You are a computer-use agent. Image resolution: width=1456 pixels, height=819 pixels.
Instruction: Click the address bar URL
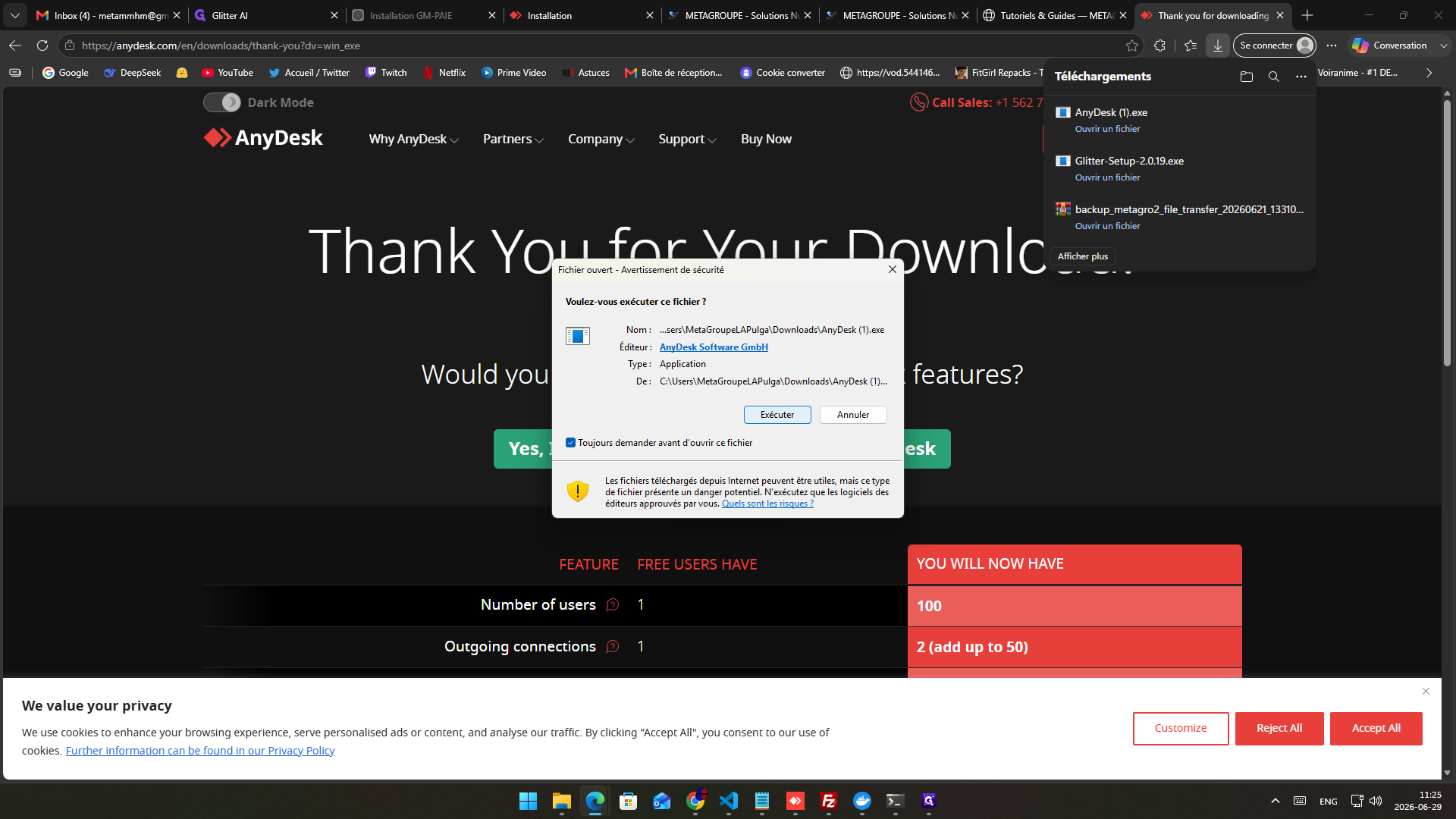[221, 45]
